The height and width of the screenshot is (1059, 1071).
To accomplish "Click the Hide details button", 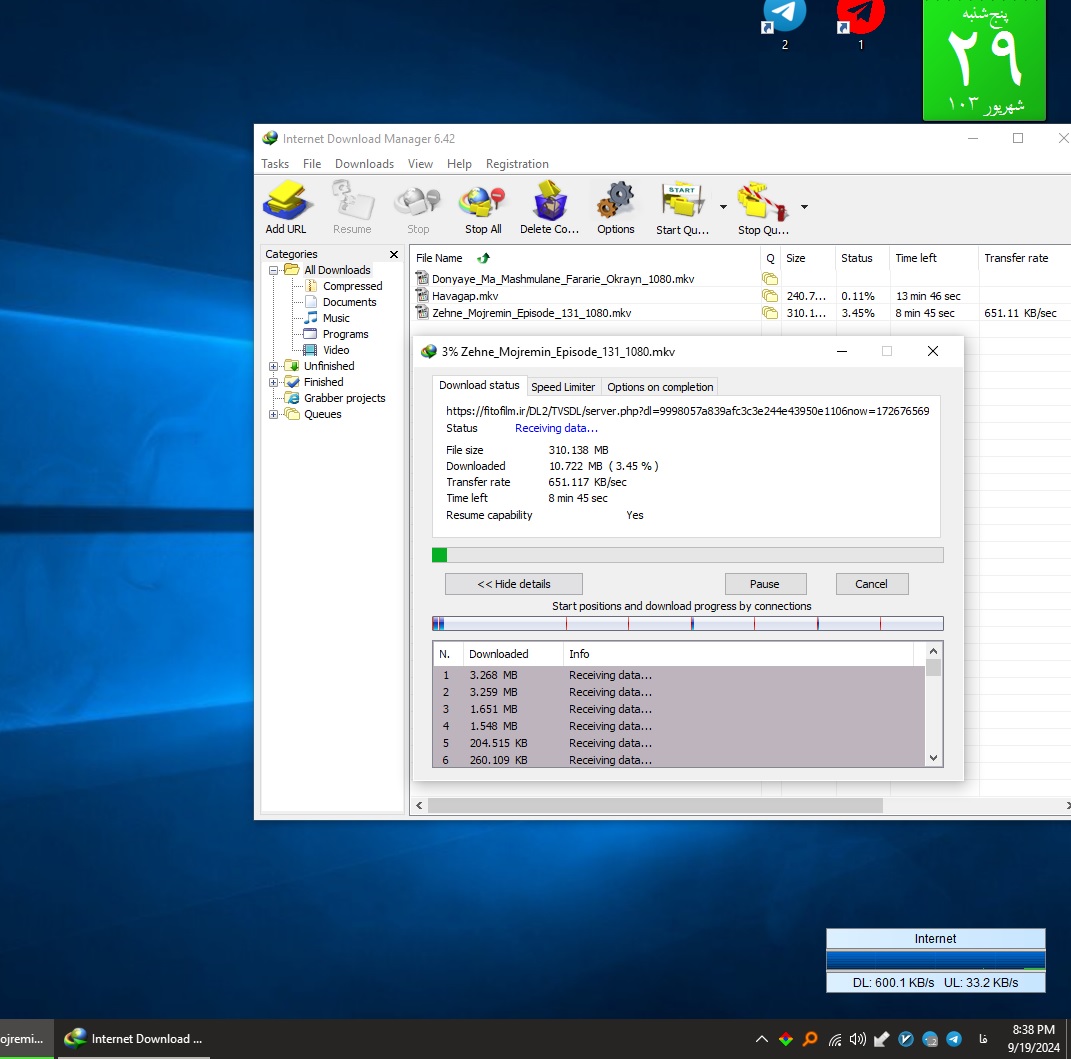I will pos(513,584).
